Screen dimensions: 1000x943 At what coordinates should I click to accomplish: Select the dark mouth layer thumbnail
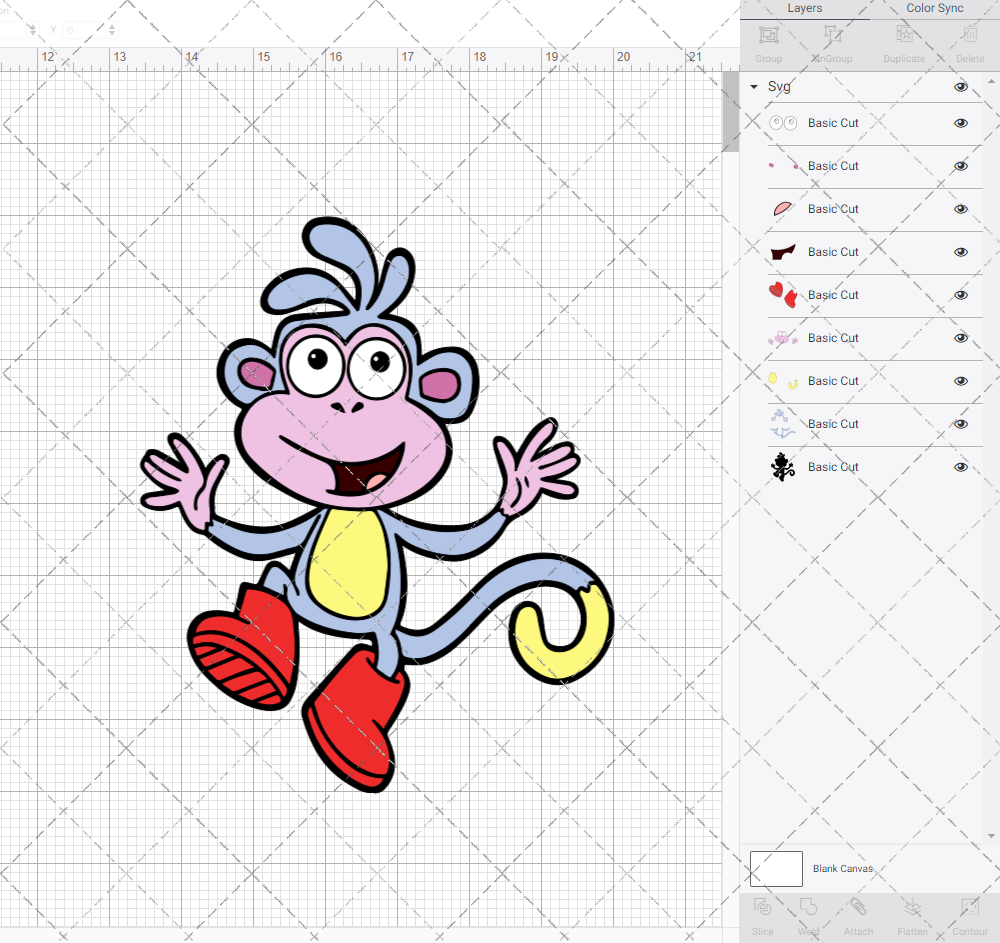pyautogui.click(x=783, y=252)
